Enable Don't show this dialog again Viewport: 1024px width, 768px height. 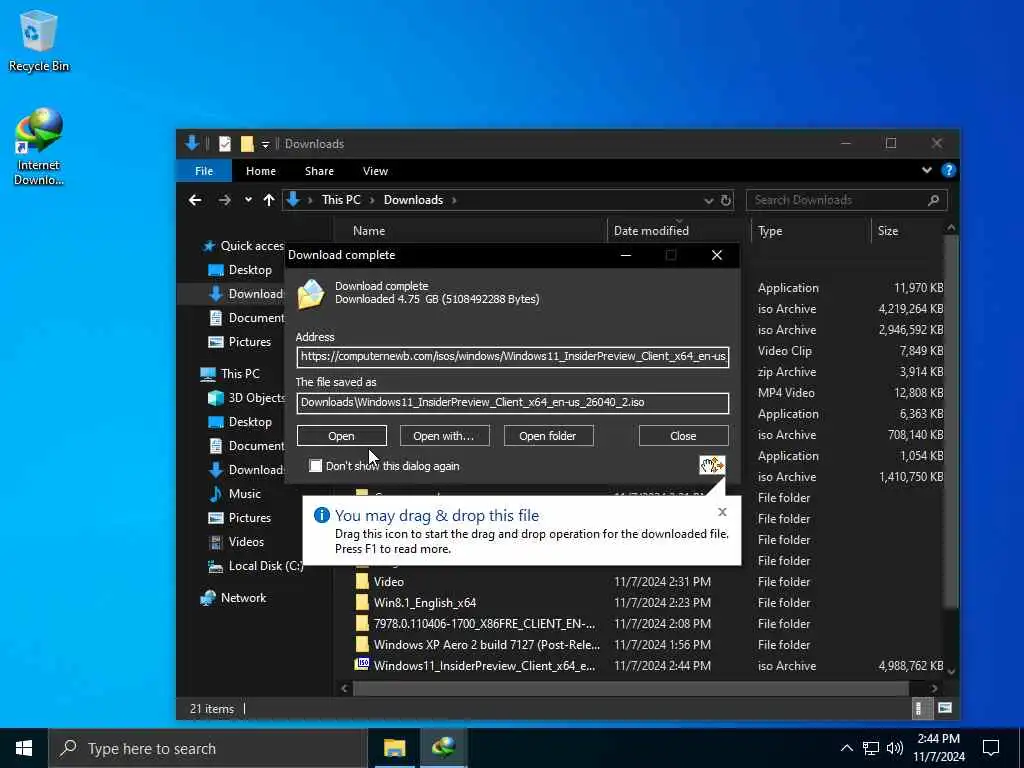click(x=315, y=466)
